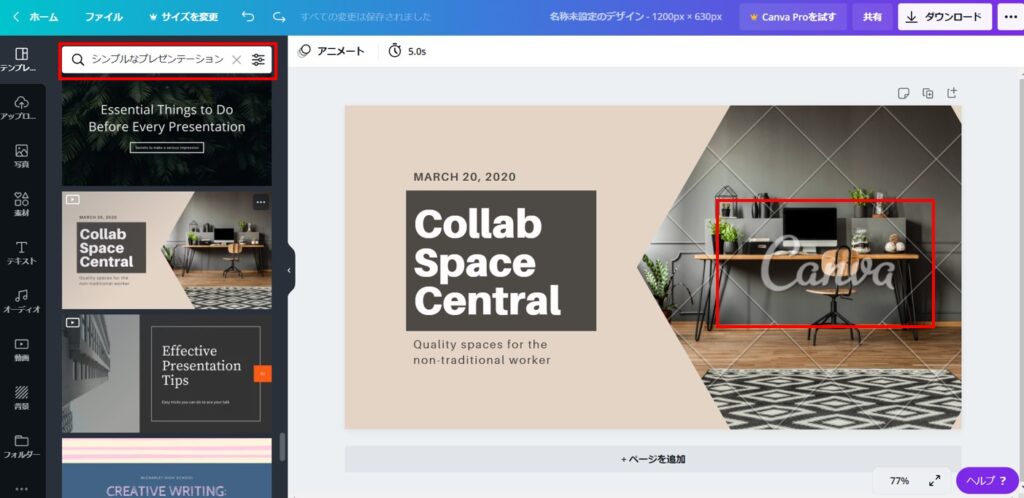The image size is (1024, 498).
Task: Open the 動画 video panel
Action: point(22,349)
